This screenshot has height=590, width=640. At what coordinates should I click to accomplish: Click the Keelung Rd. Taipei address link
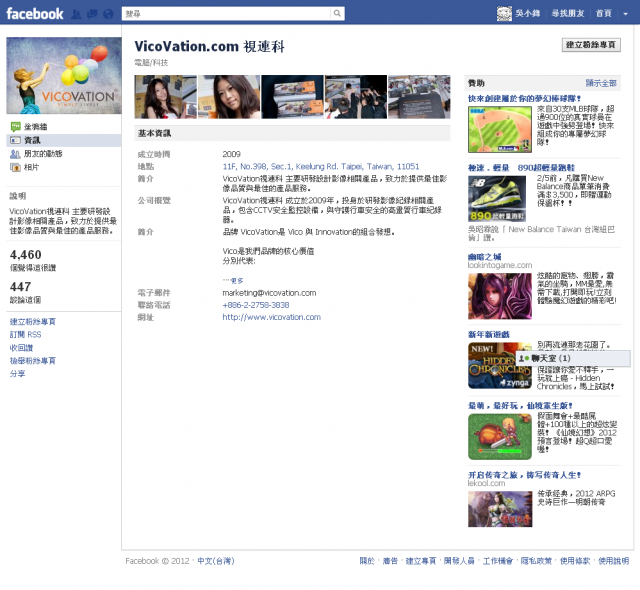(321, 166)
